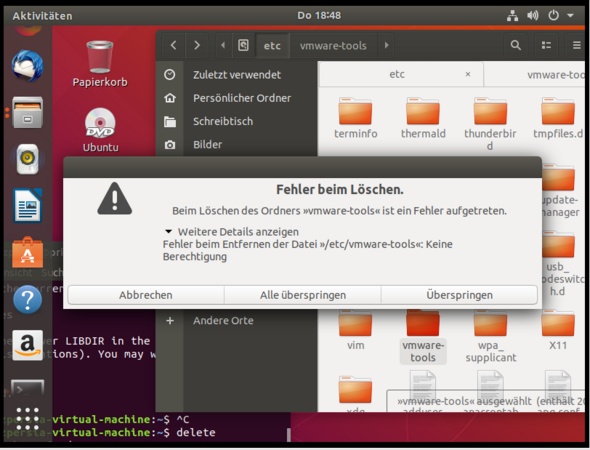Image resolution: width=590 pixels, height=450 pixels.
Task: Click the recent clock icon in sidebar
Action: click(170, 75)
